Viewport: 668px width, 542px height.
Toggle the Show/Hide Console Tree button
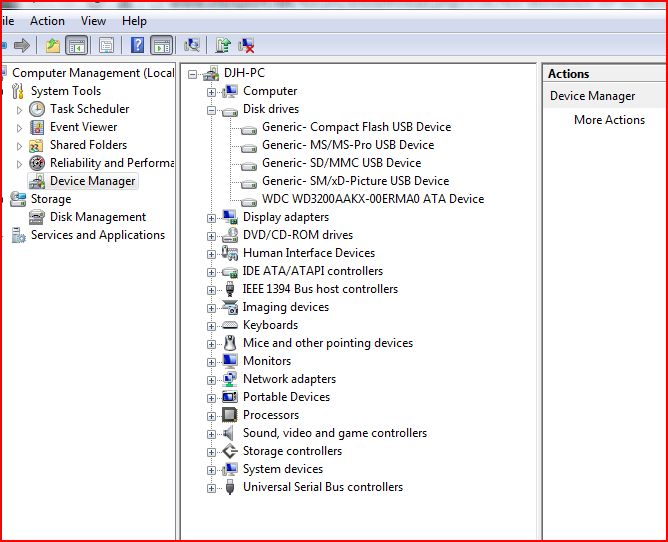pos(76,45)
